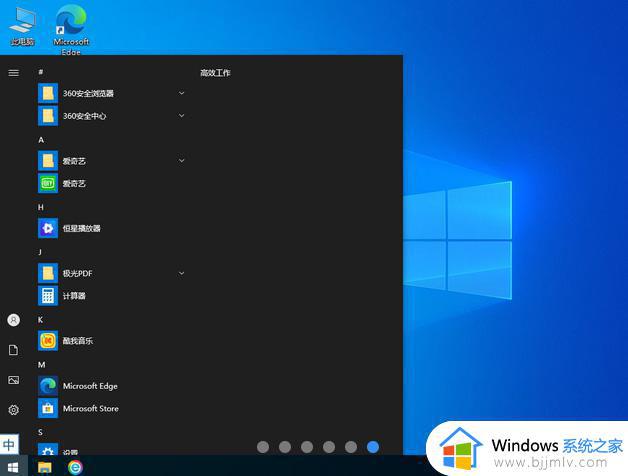
Task: Open the 此电脑 desktop shortcut
Action: coord(22,26)
